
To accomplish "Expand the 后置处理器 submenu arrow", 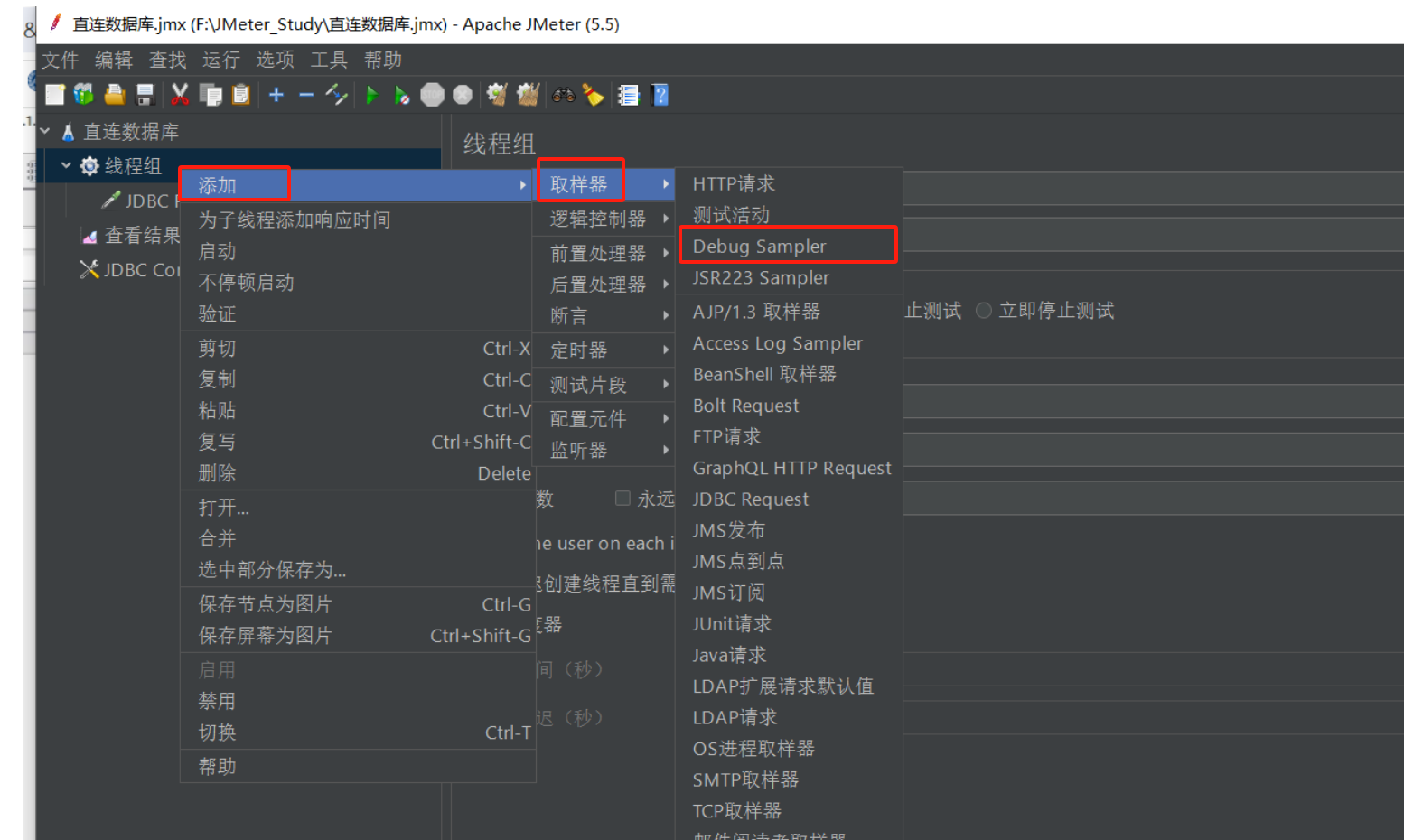I will pos(666,285).
